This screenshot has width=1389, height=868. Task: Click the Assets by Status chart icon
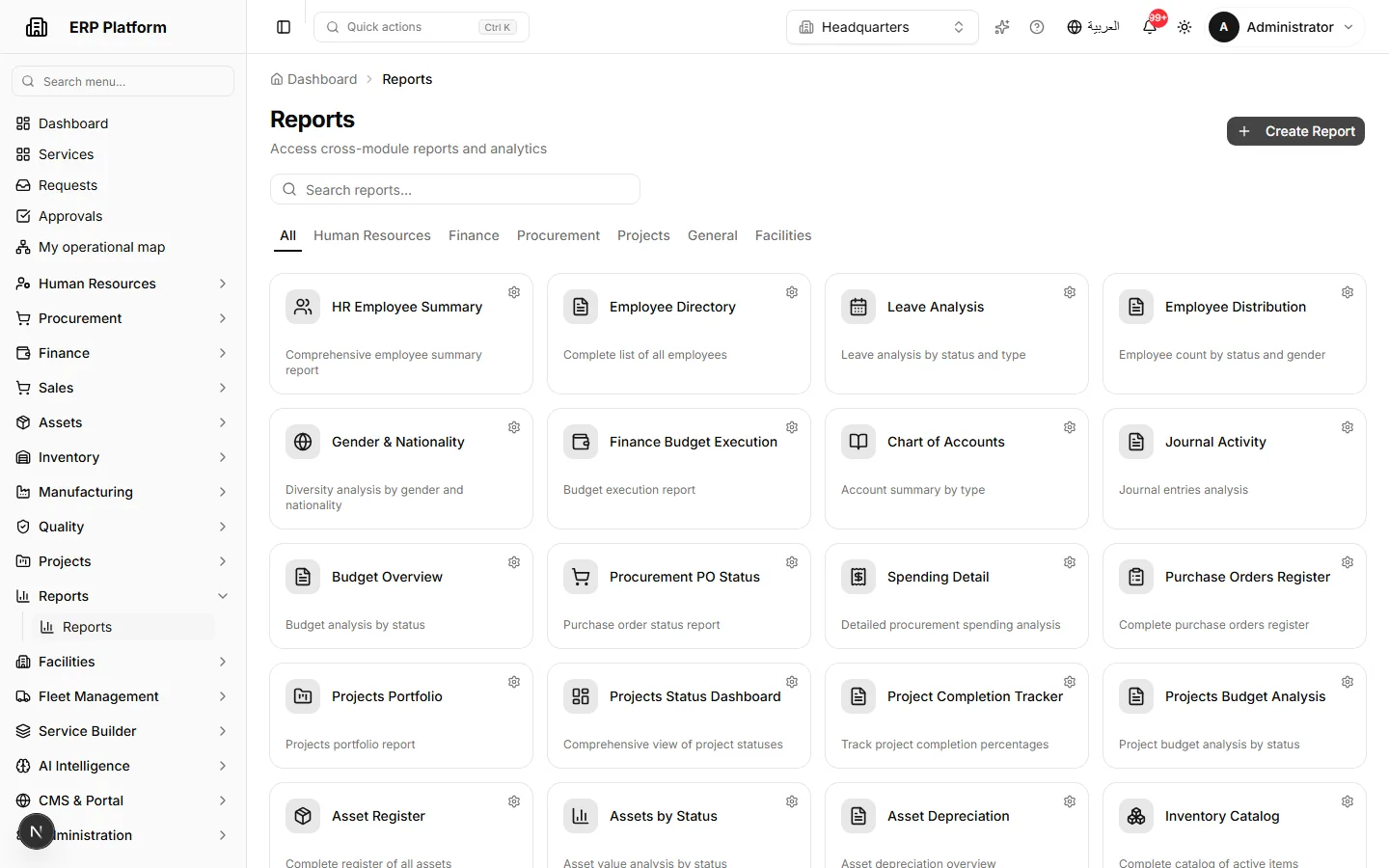(x=581, y=816)
